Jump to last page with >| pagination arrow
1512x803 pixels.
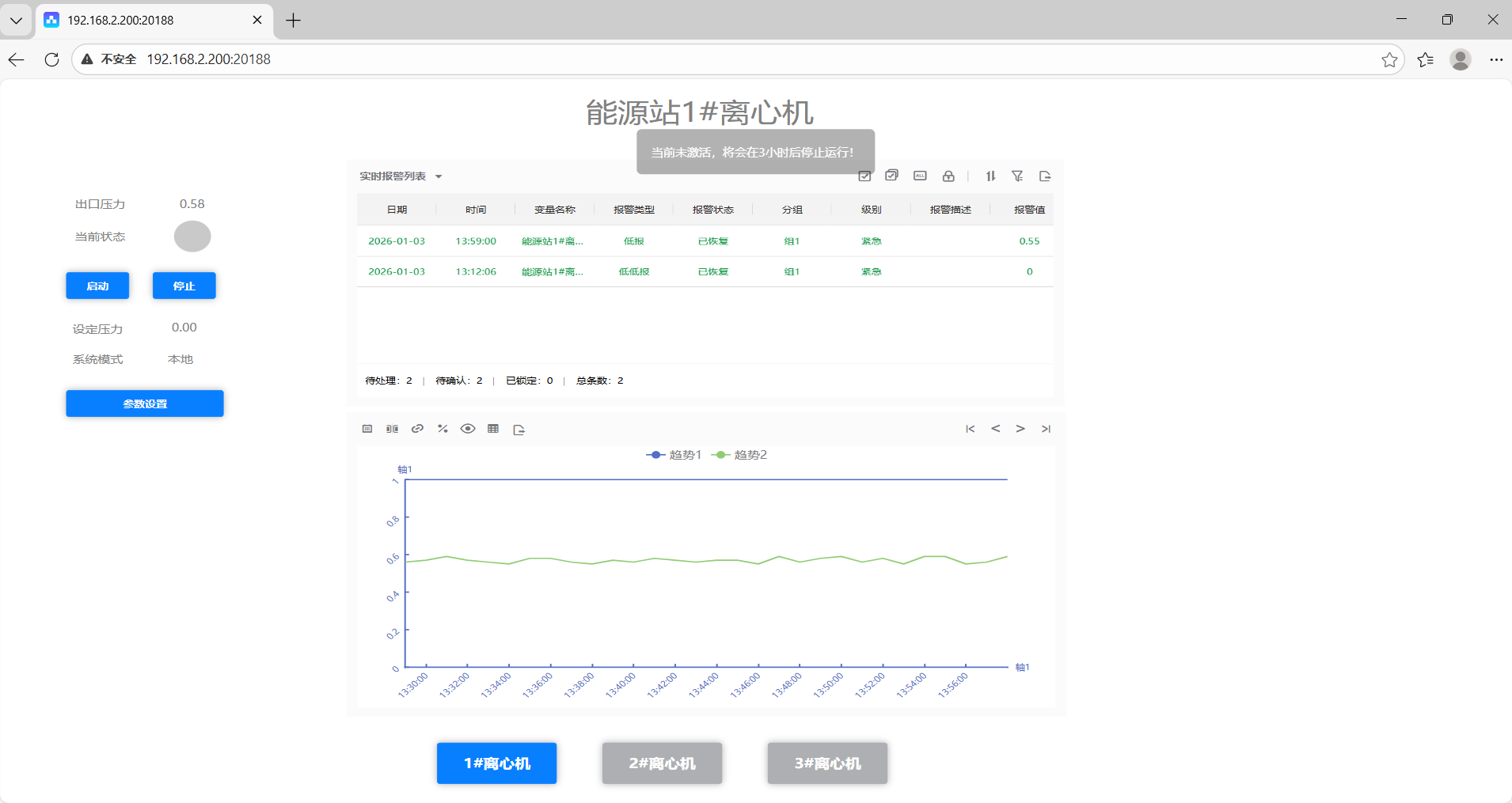[1045, 429]
